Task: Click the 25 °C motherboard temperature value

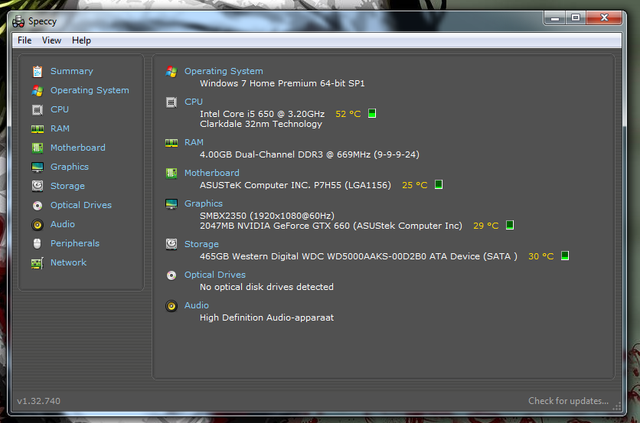Action: click(x=415, y=185)
